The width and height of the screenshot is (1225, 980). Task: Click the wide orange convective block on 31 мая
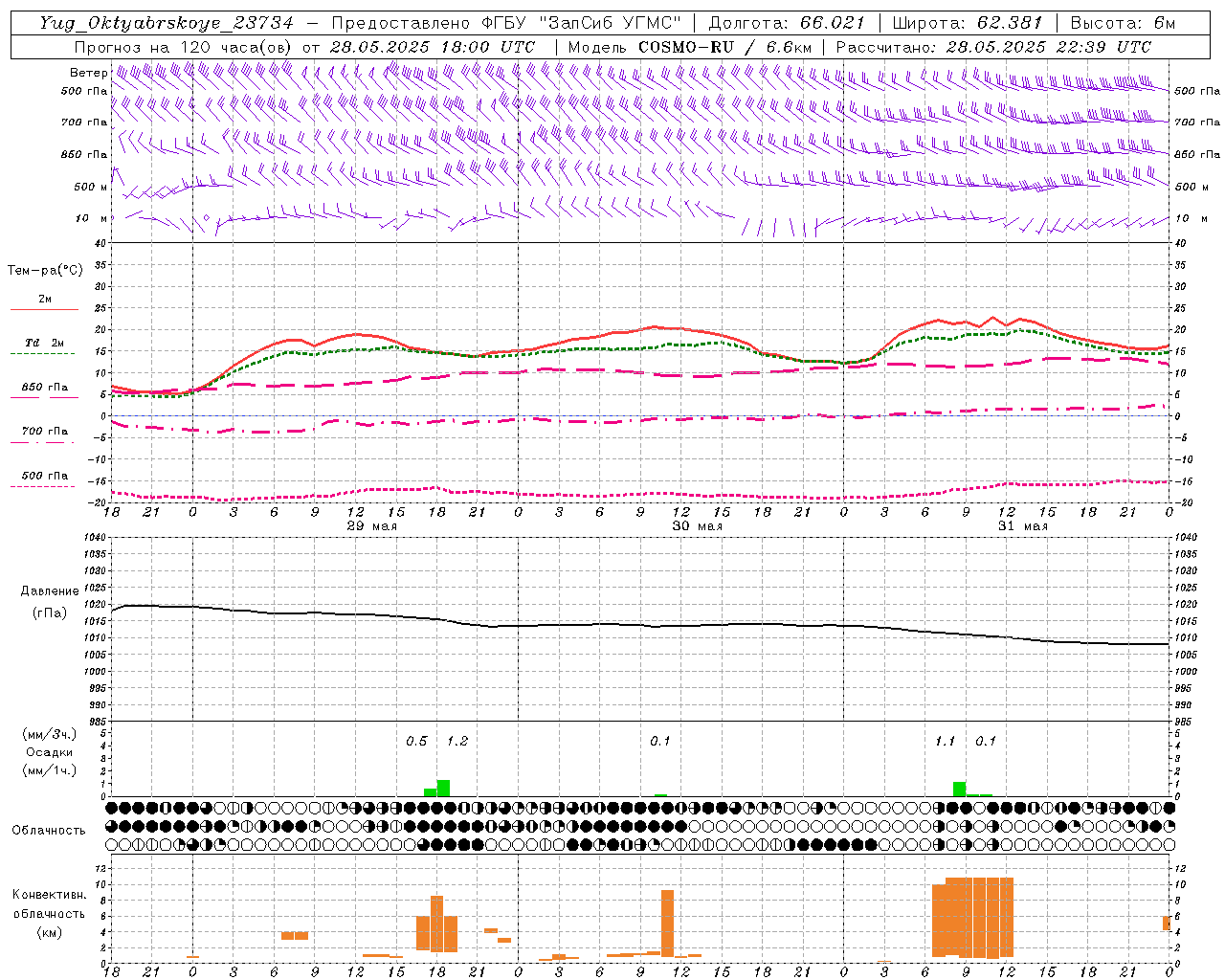[x=972, y=918]
